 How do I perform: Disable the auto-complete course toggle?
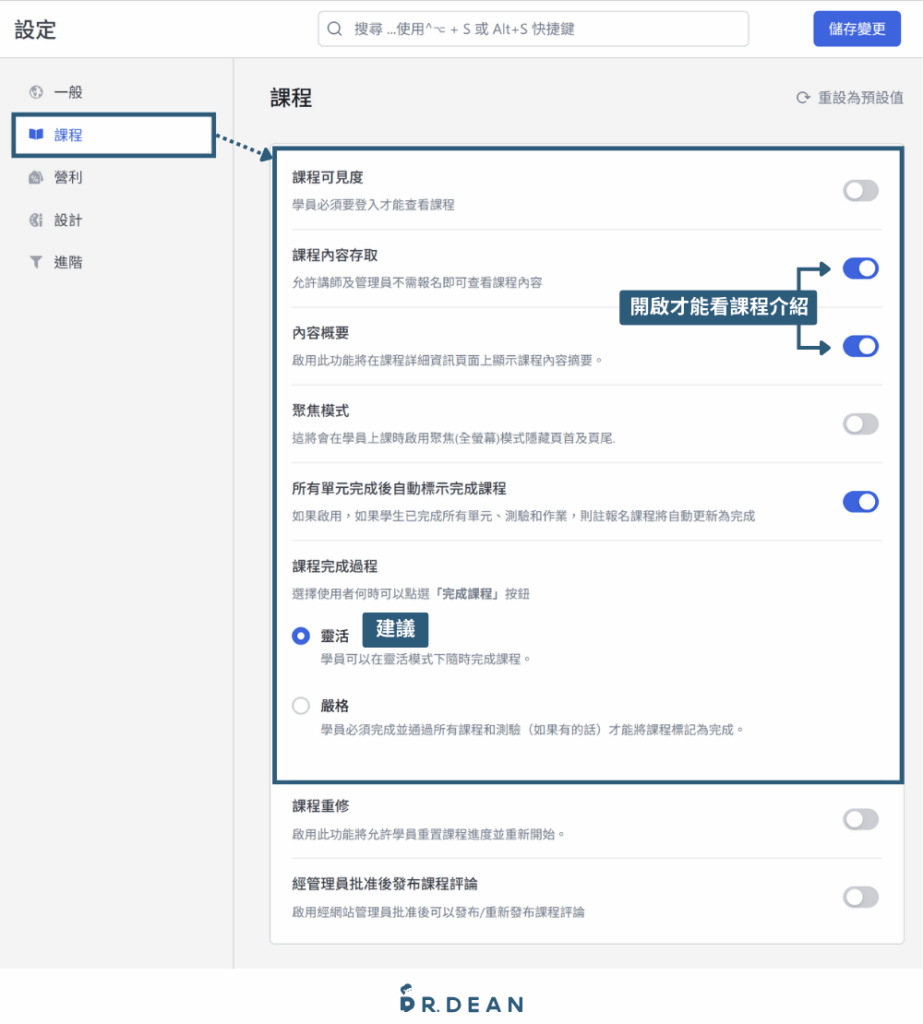click(x=859, y=501)
